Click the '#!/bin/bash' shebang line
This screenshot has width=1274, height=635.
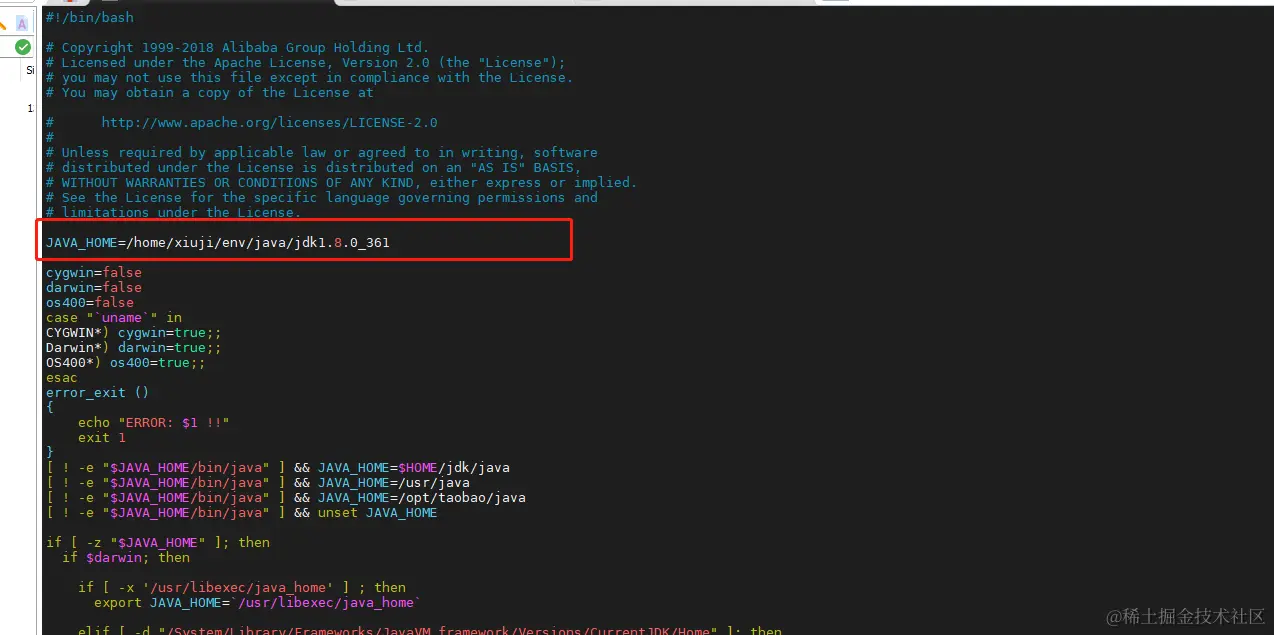pos(90,17)
